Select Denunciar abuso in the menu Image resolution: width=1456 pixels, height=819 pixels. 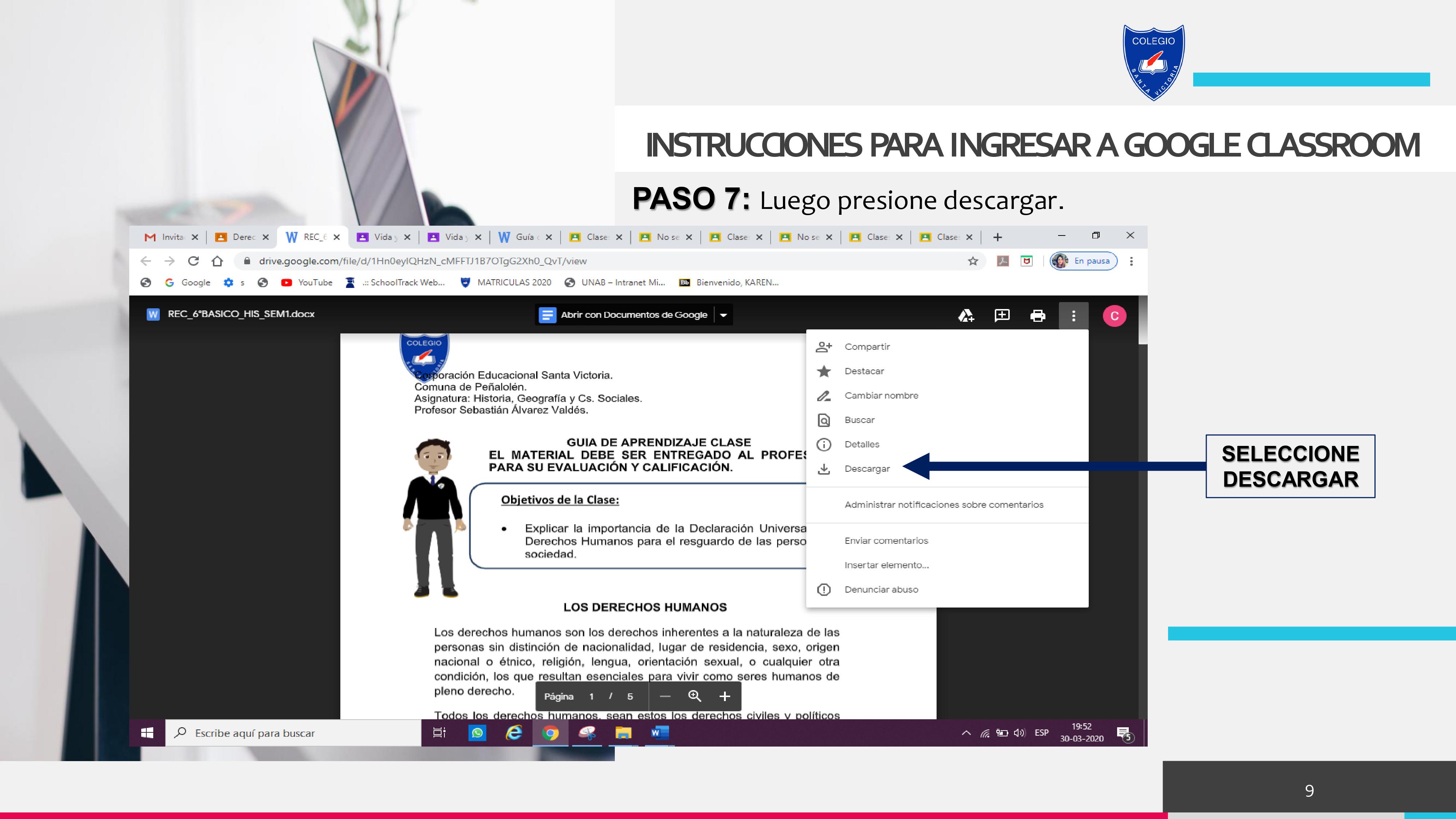click(947, 589)
